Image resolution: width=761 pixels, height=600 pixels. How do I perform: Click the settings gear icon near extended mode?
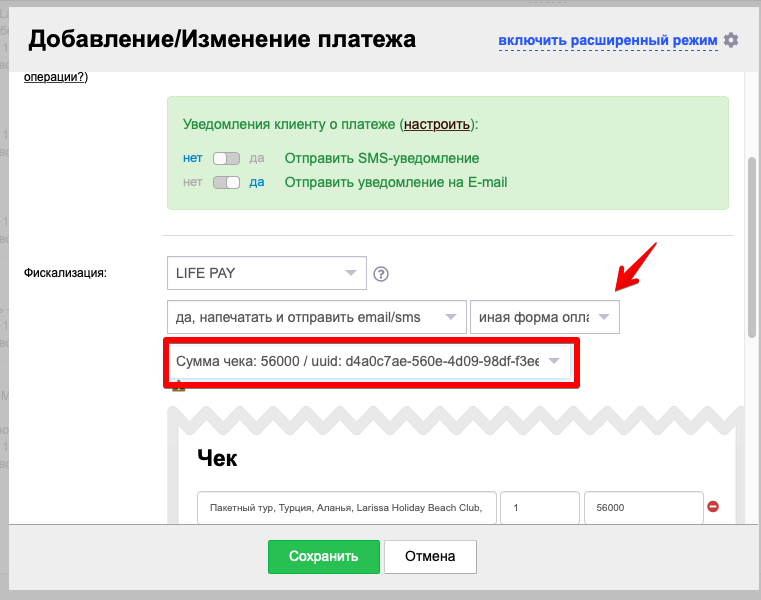pos(731,40)
